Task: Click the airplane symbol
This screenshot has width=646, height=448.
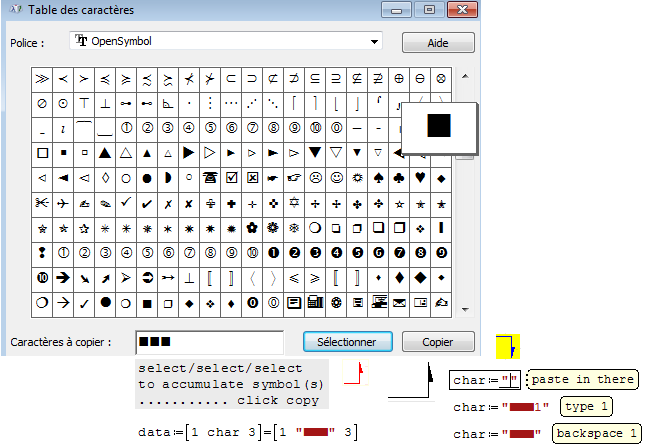Action: pyautogui.click(x=63, y=203)
